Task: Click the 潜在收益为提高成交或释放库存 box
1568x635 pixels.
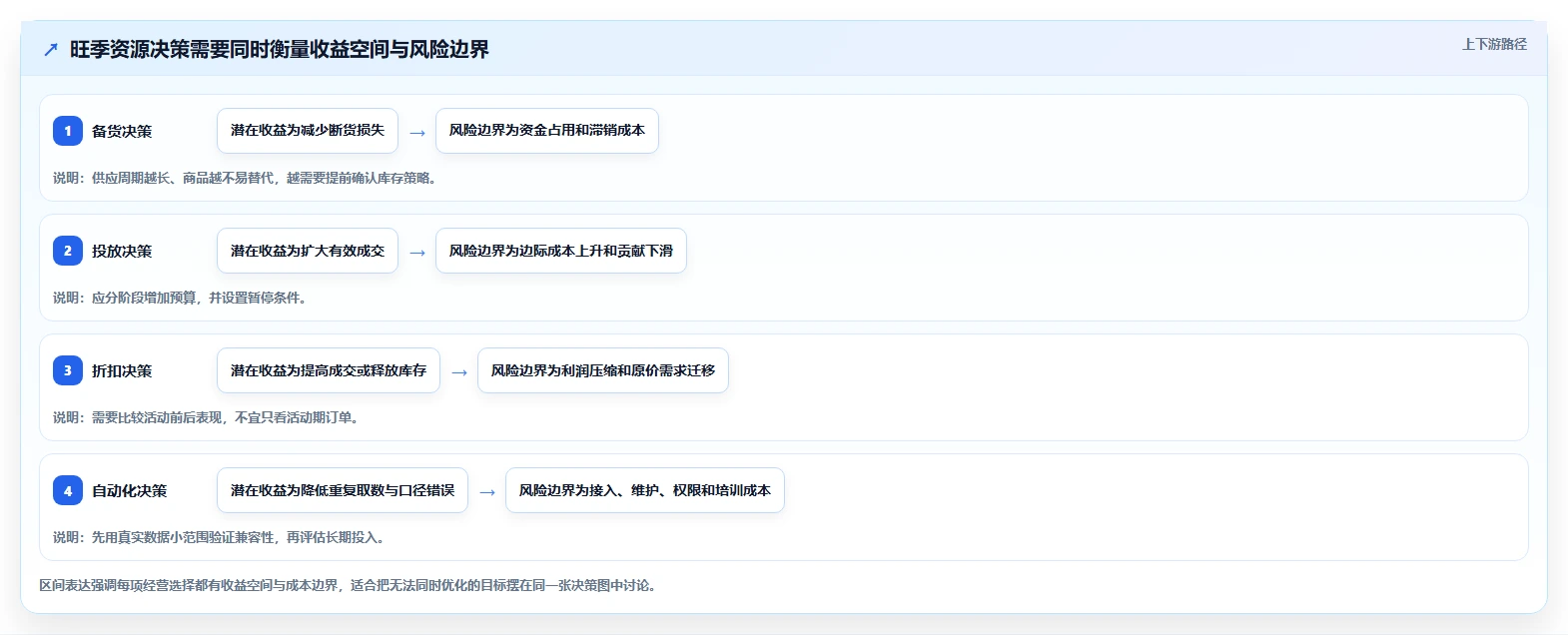Action: click(329, 370)
